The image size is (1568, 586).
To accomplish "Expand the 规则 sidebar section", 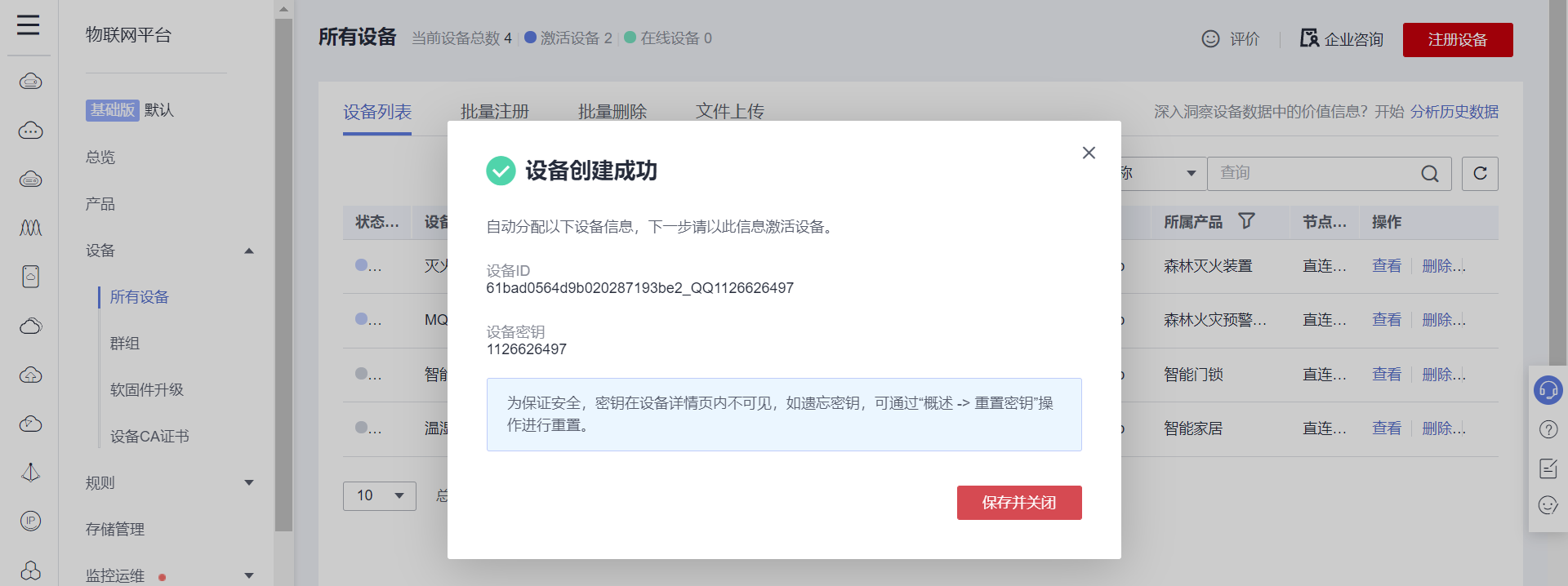I will [249, 483].
